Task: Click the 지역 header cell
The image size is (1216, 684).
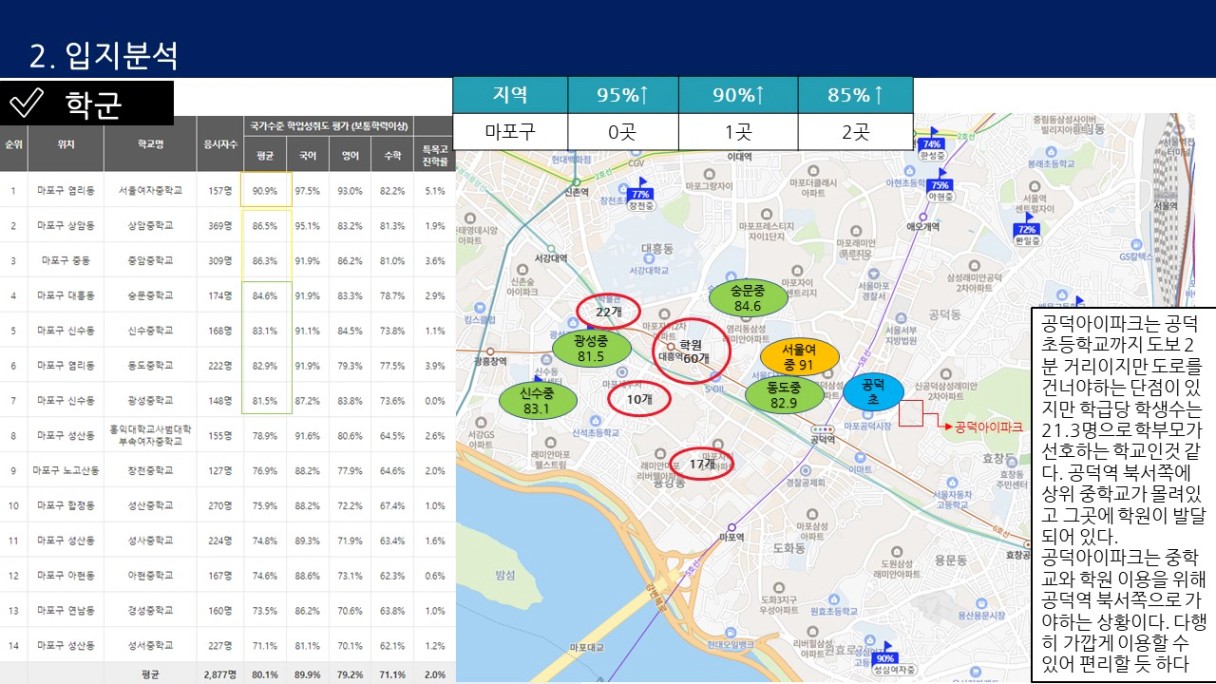Action: click(511, 95)
